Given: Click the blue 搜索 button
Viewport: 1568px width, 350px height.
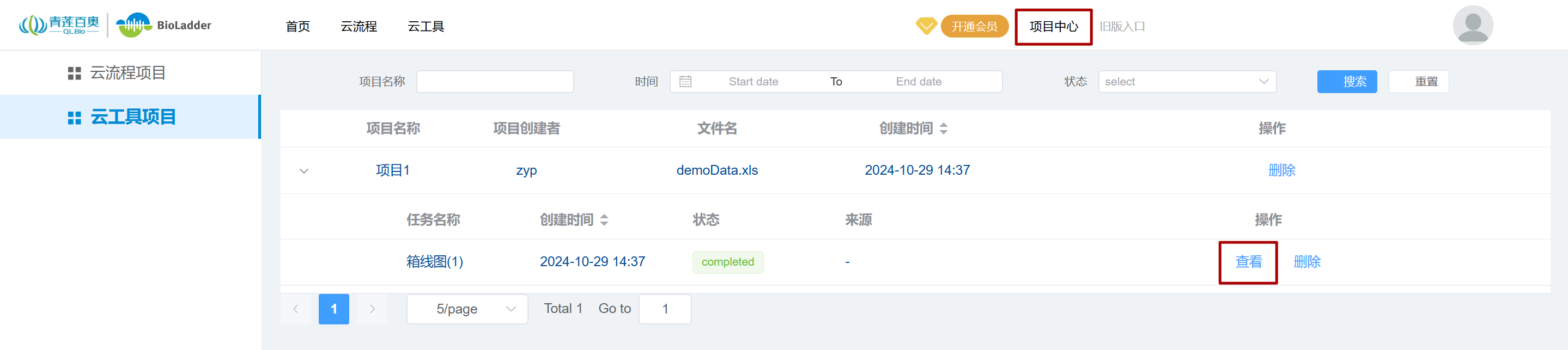Looking at the screenshot, I should click(1346, 82).
